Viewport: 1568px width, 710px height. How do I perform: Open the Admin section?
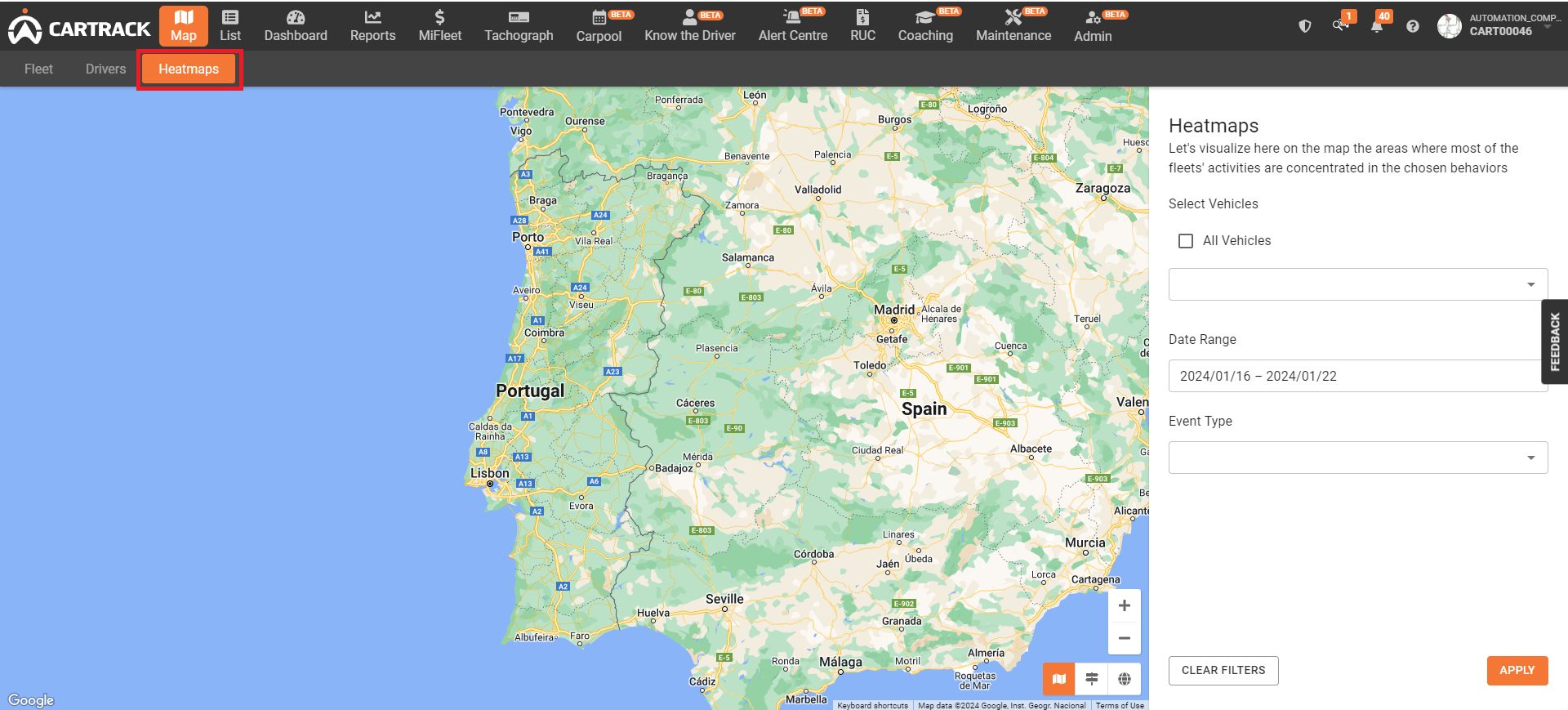tap(1093, 26)
